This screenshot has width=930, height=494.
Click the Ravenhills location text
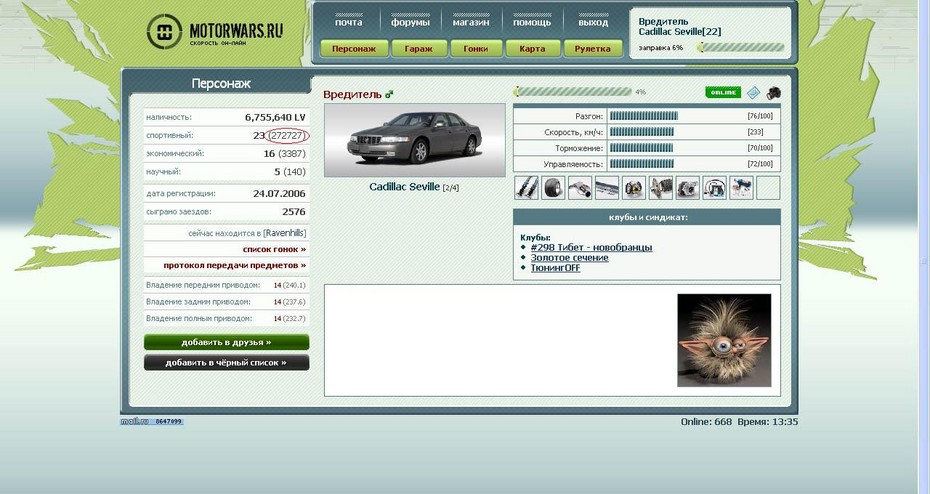(x=285, y=233)
